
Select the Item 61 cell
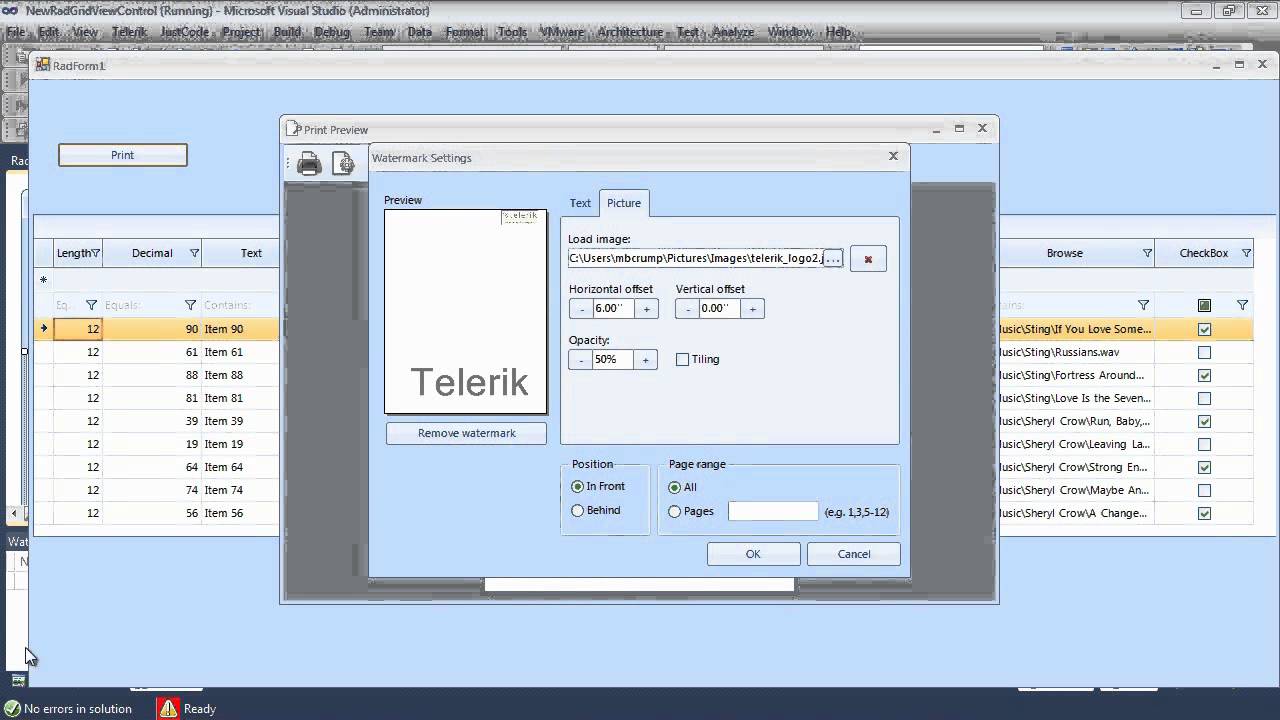pos(240,352)
